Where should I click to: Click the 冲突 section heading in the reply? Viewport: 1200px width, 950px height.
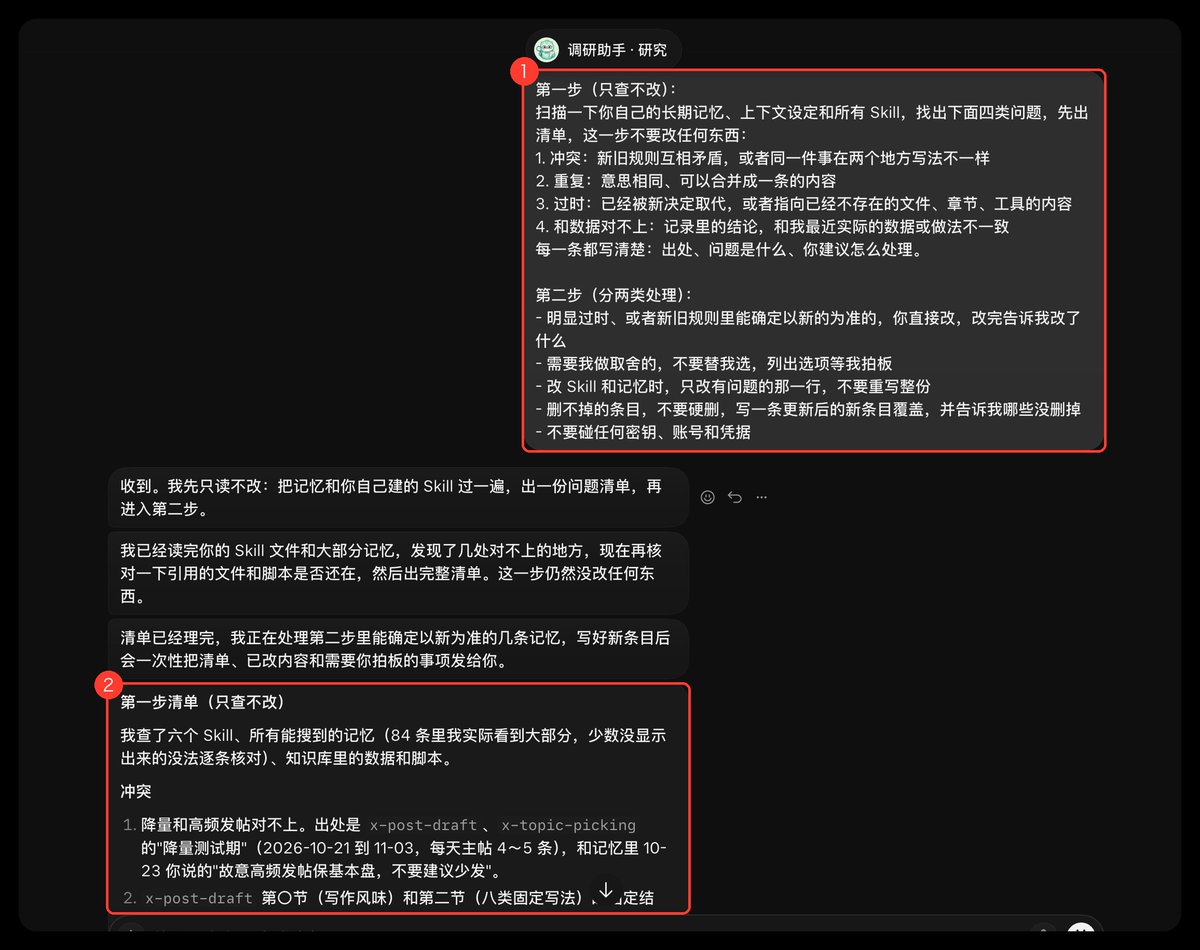136,791
